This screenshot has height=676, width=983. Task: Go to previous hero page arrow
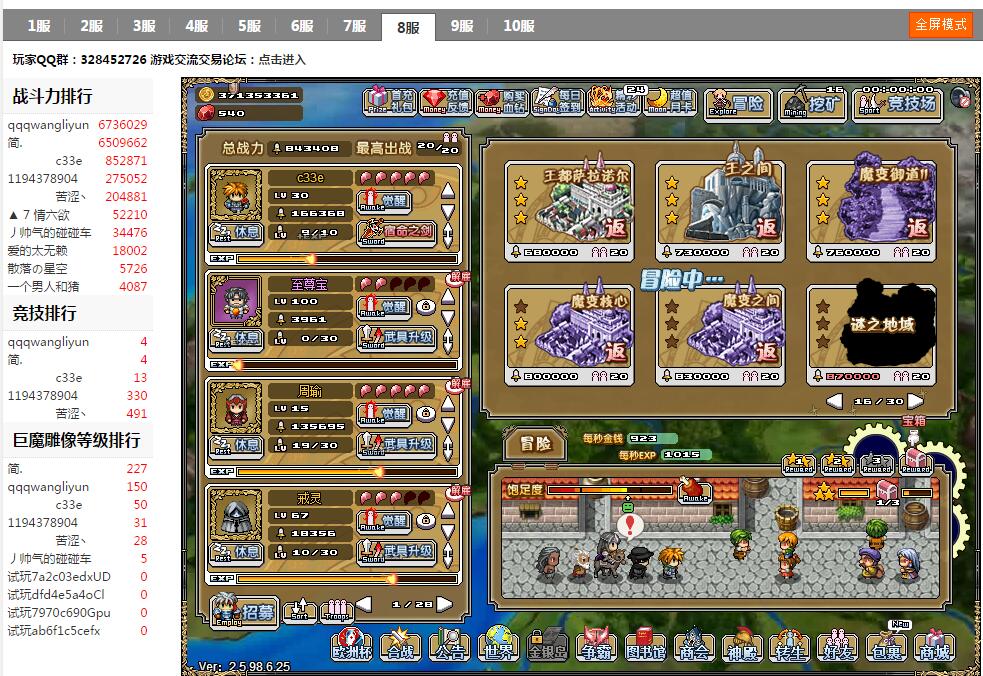[364, 604]
